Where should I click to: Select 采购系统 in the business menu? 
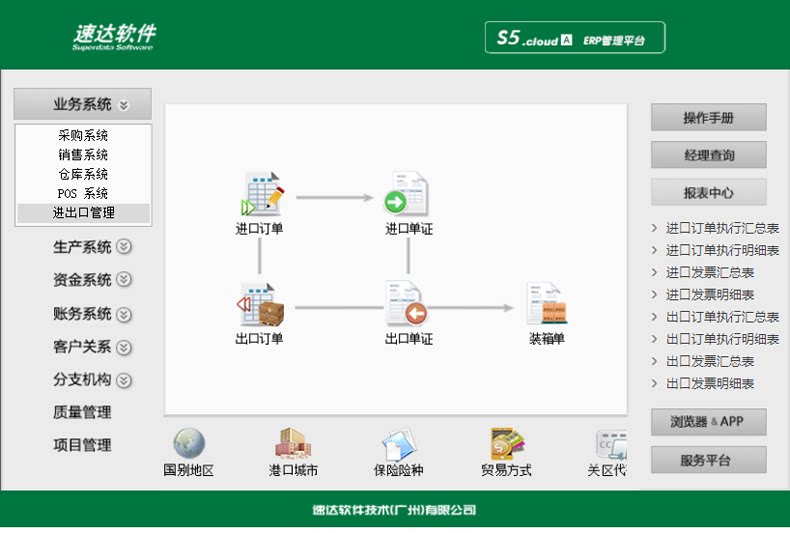[x=83, y=135]
